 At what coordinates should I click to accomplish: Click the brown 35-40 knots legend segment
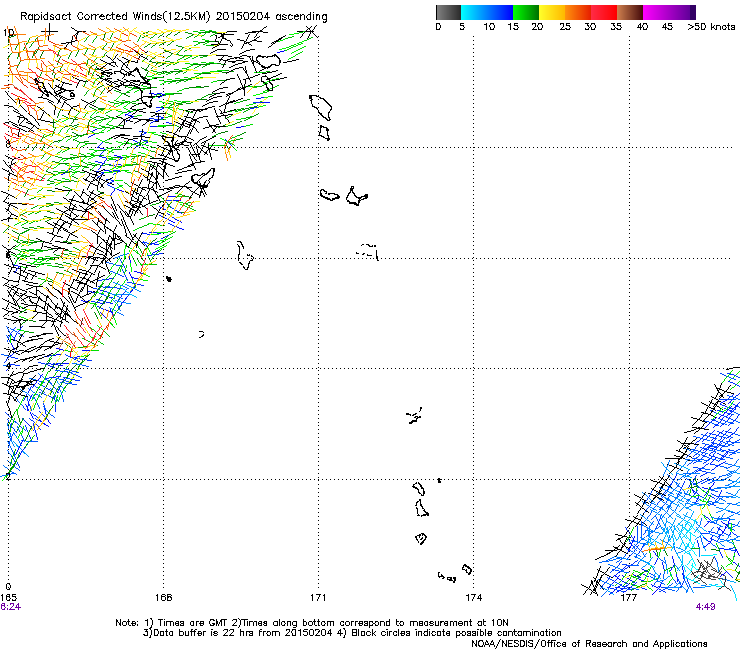coord(630,12)
